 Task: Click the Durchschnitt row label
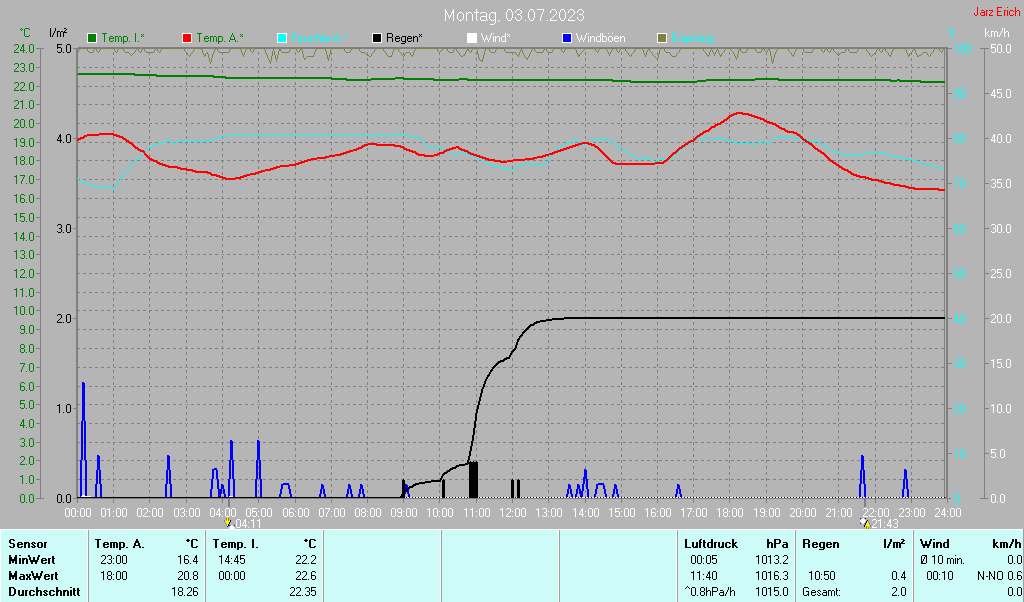(44, 592)
